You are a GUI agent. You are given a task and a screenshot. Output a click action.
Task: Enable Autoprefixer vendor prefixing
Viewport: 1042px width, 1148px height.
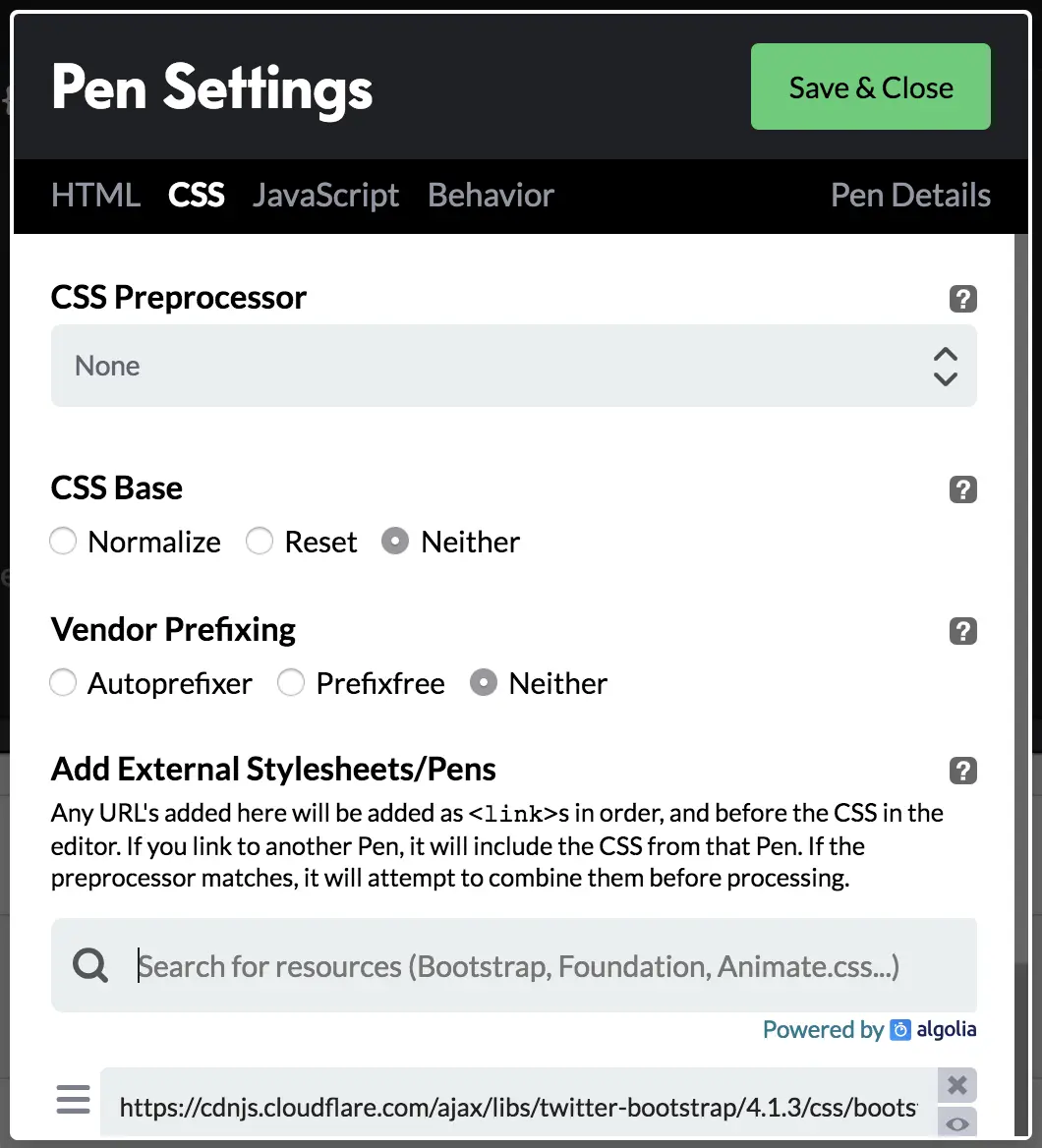click(x=64, y=683)
